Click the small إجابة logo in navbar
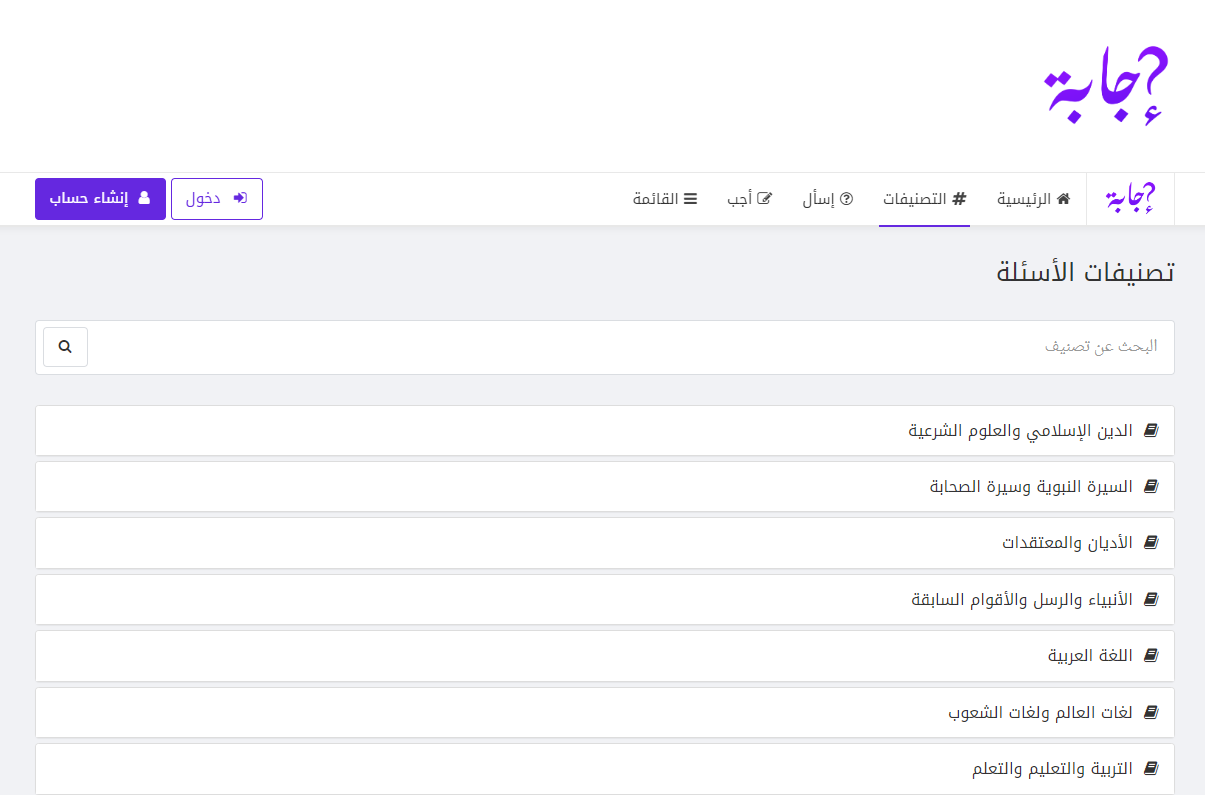Screen dimensions: 1205x795 pyautogui.click(x=1130, y=199)
